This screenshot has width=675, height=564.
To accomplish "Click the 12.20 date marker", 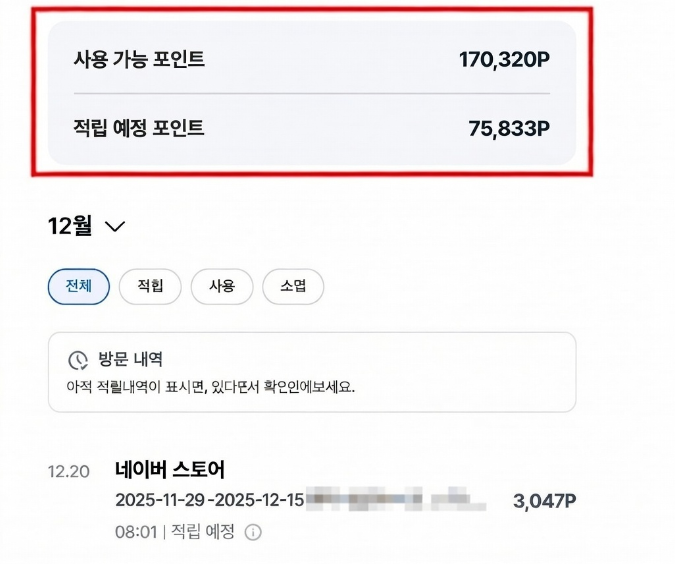I will coord(68,471).
